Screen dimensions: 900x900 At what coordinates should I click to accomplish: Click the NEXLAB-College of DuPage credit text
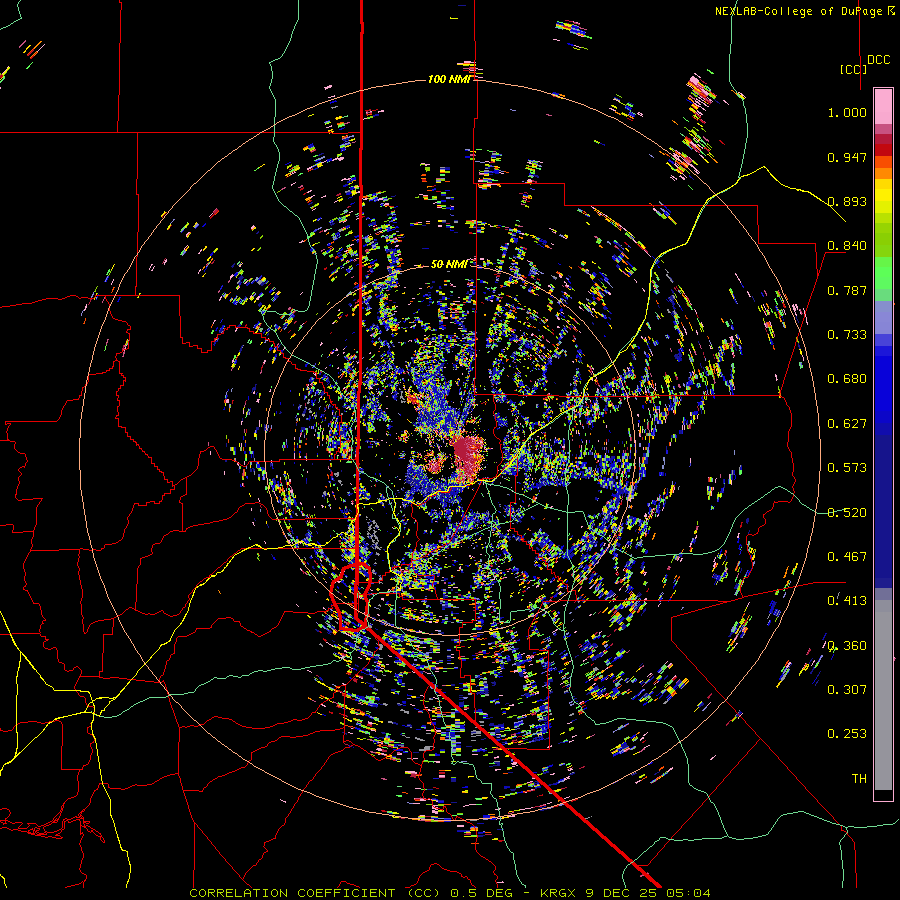click(805, 11)
